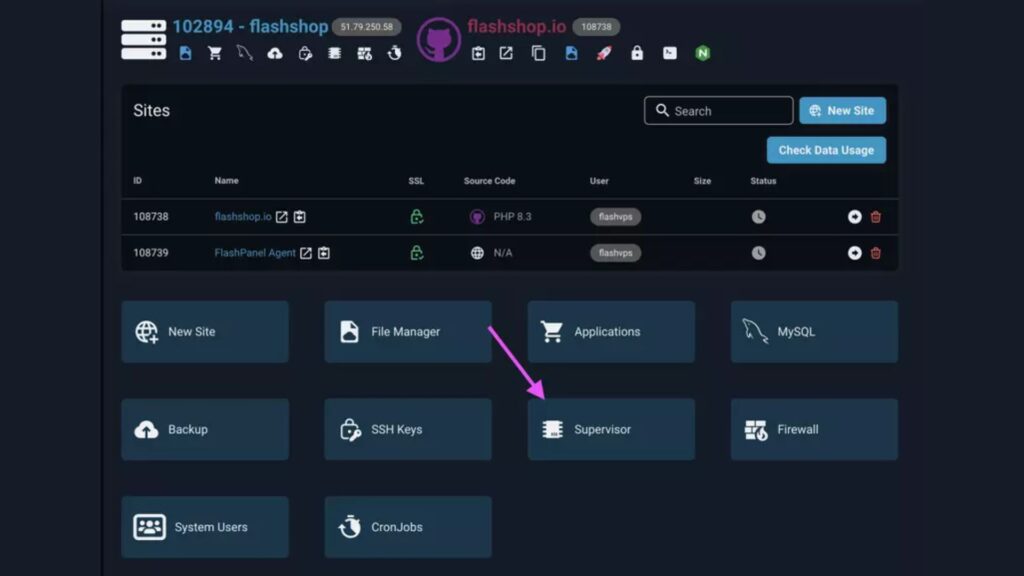Click status clock icon for site 108739
This screenshot has height=576, width=1024.
pos(758,253)
